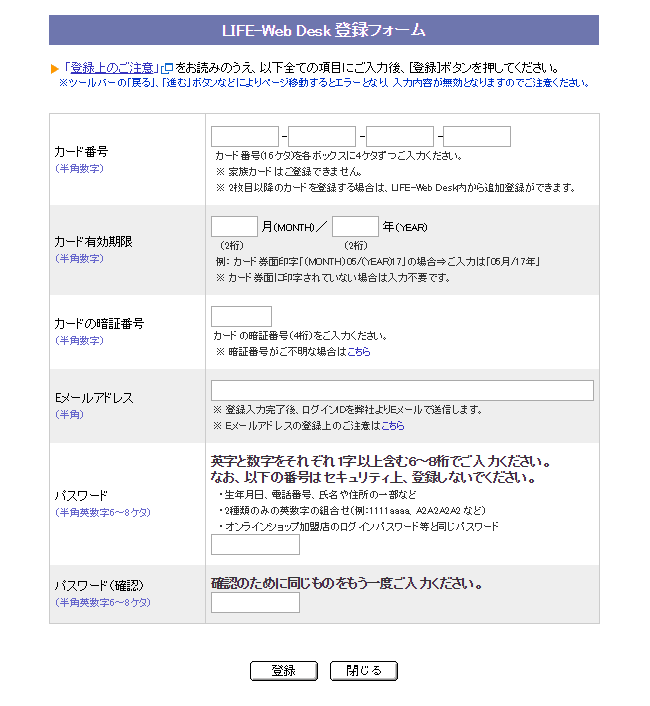Click the (半角英数字6~8ケタ) hint under パスワード

tap(103, 512)
